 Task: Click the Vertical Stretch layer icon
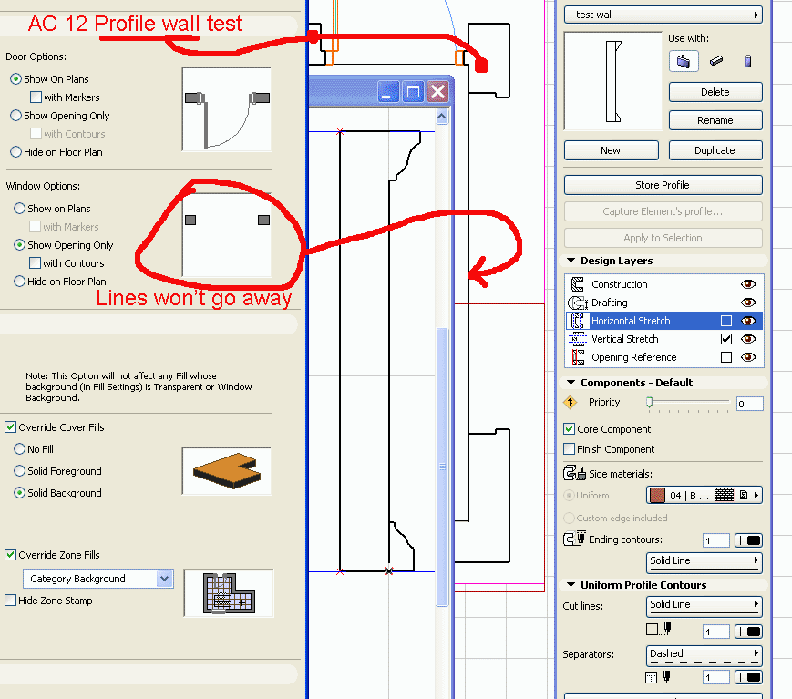pyautogui.click(x=577, y=339)
